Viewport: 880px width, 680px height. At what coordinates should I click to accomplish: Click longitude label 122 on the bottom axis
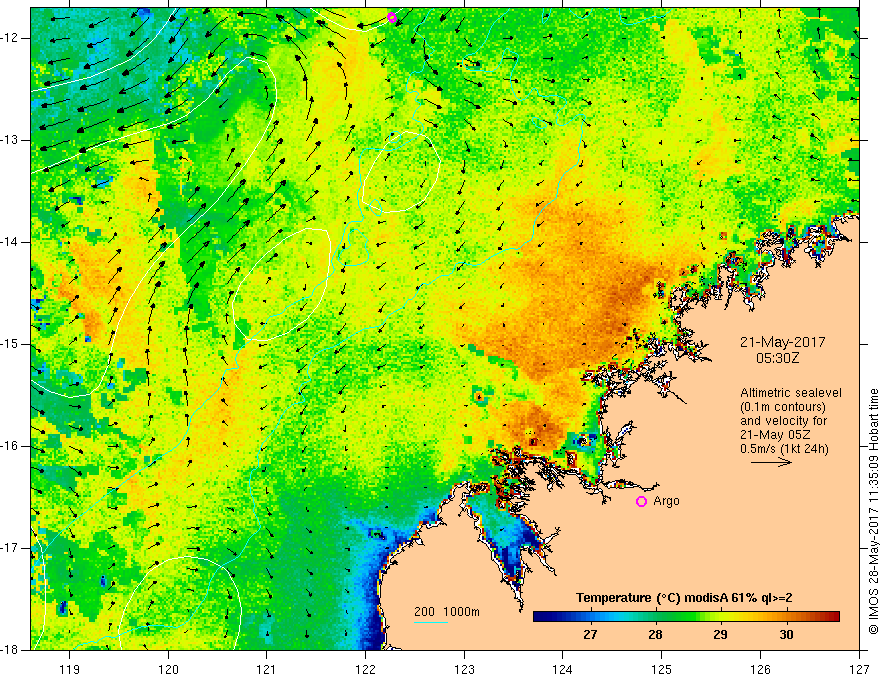(365, 669)
